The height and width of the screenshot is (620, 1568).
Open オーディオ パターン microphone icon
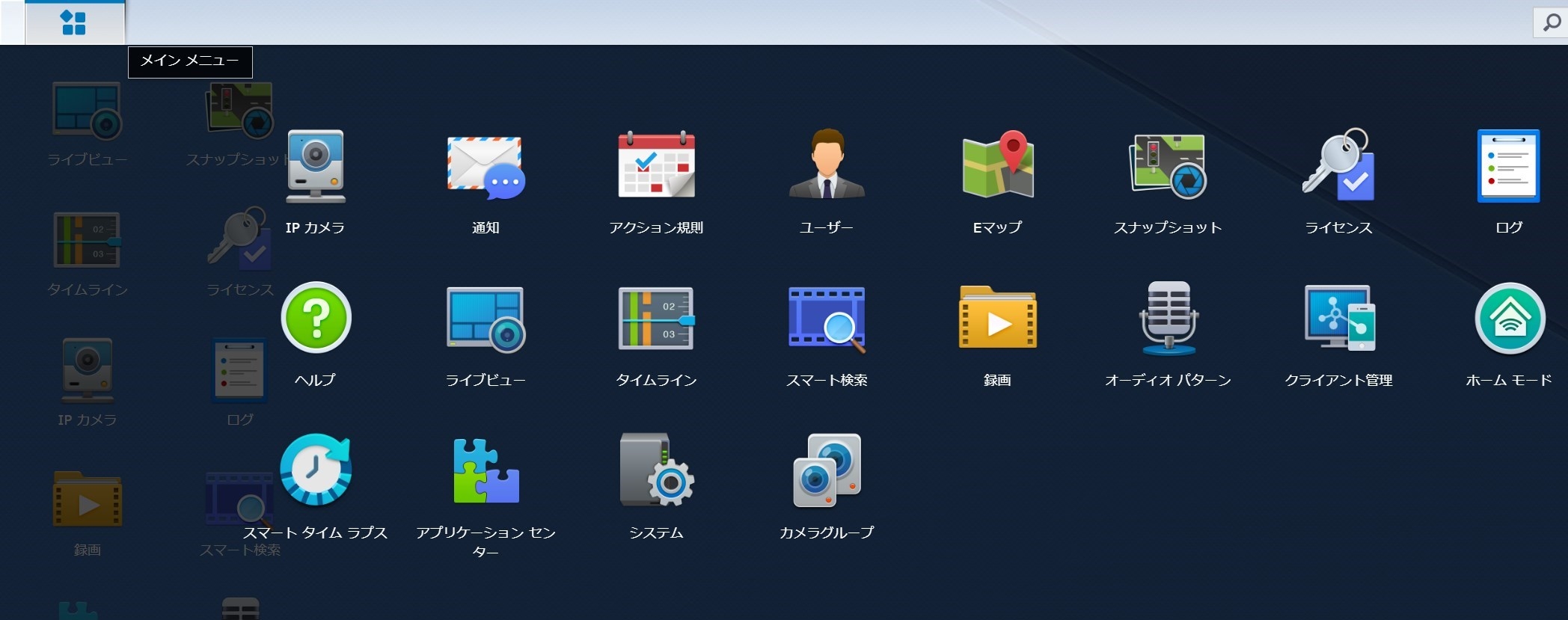pyautogui.click(x=1168, y=319)
